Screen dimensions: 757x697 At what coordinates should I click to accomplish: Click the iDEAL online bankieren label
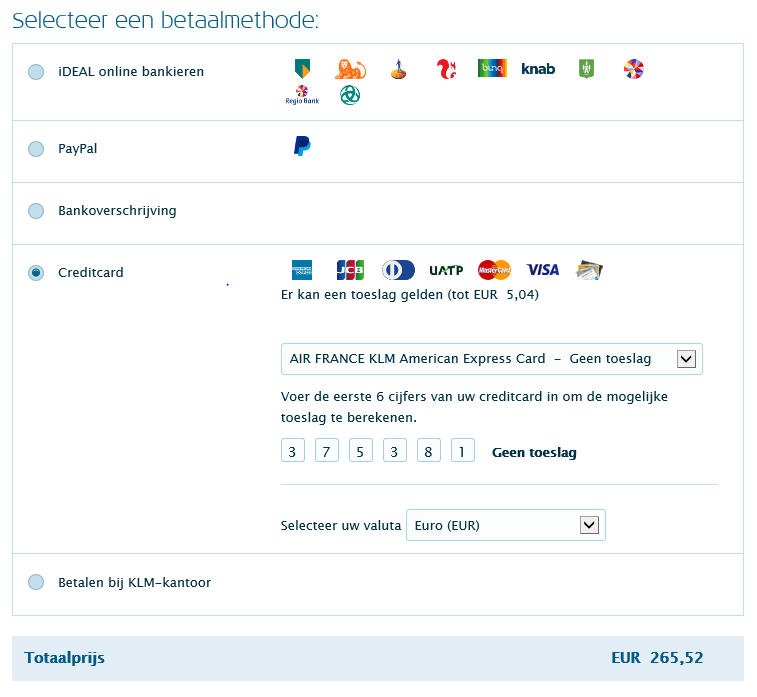(x=131, y=71)
